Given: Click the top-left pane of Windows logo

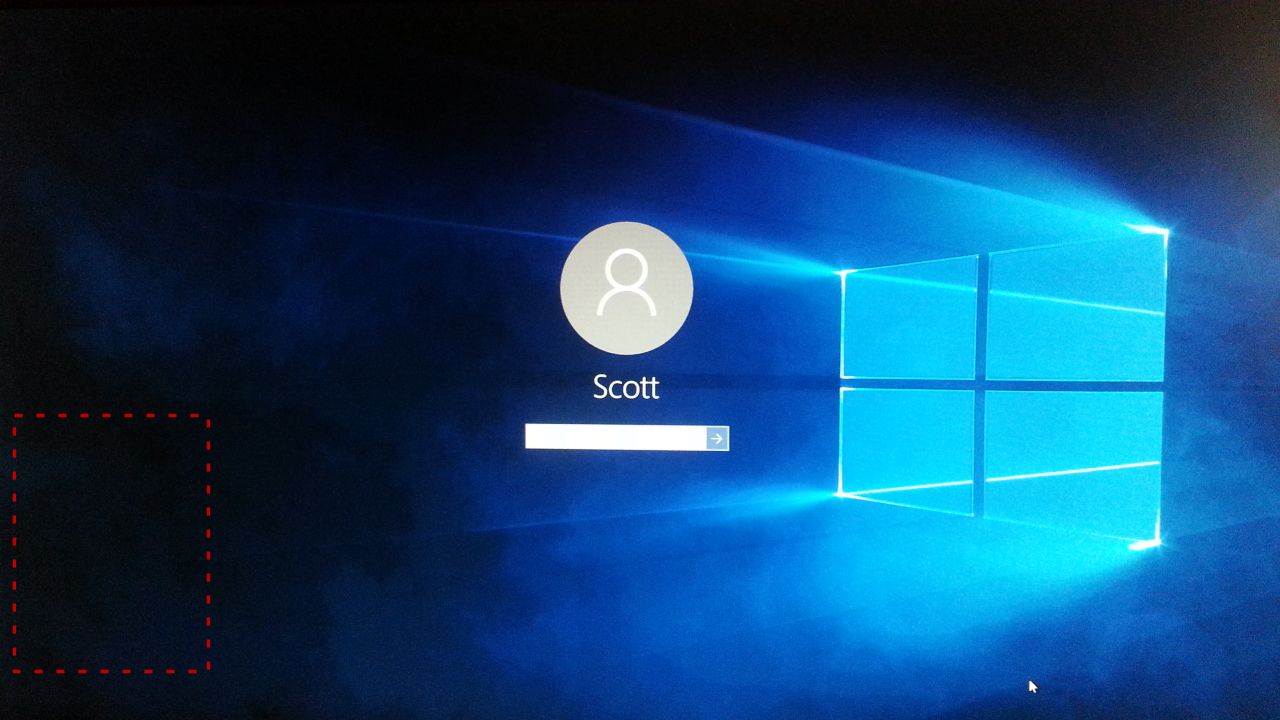Looking at the screenshot, I should [x=908, y=318].
